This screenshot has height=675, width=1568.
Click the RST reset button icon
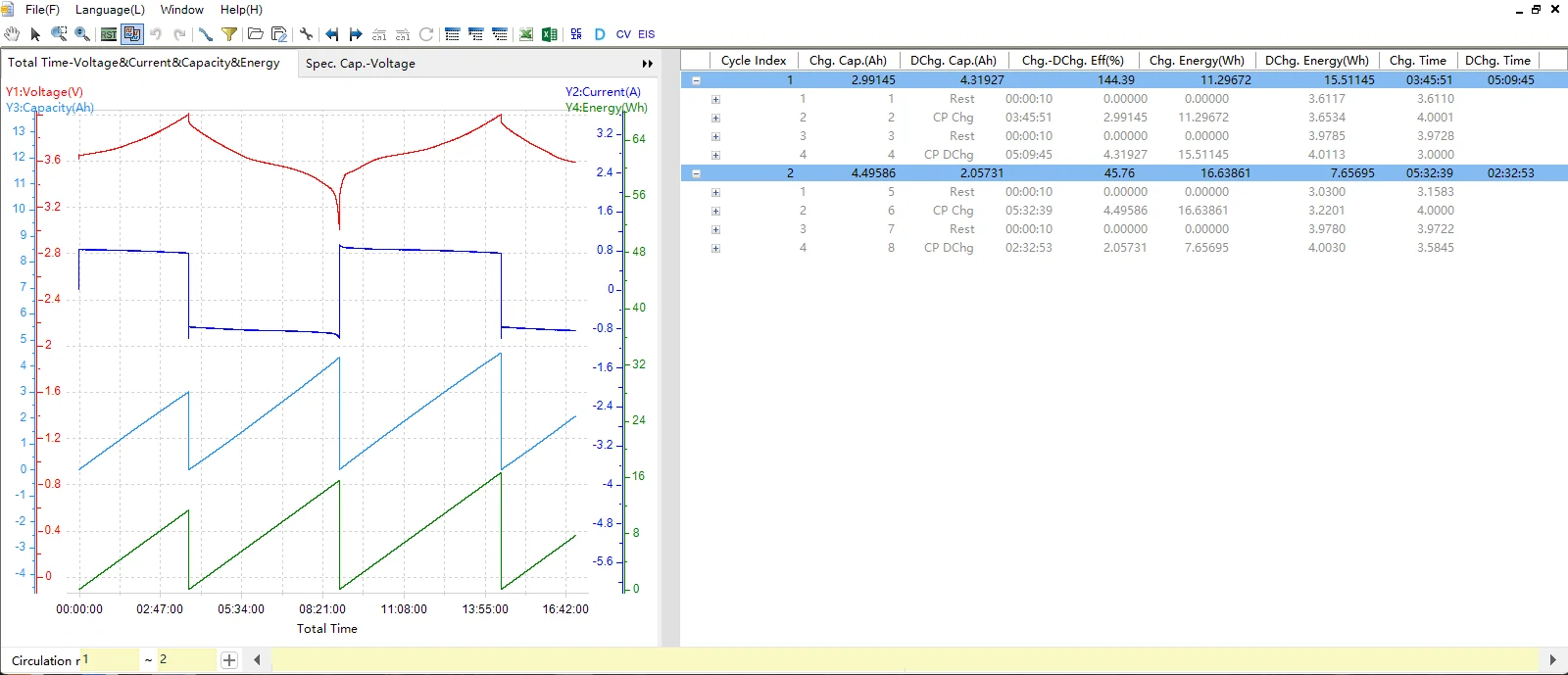[x=108, y=34]
